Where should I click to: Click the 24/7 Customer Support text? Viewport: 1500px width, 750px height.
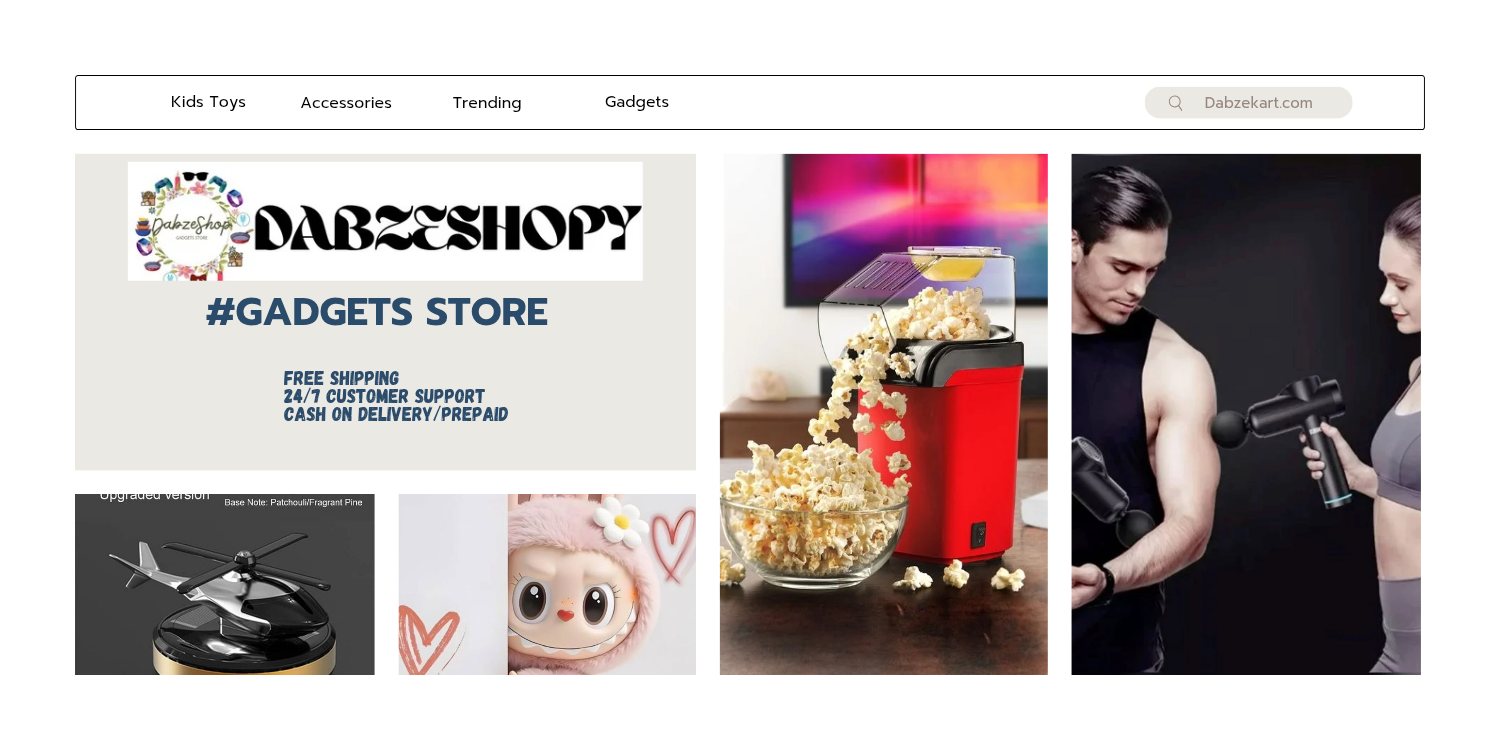click(x=384, y=397)
